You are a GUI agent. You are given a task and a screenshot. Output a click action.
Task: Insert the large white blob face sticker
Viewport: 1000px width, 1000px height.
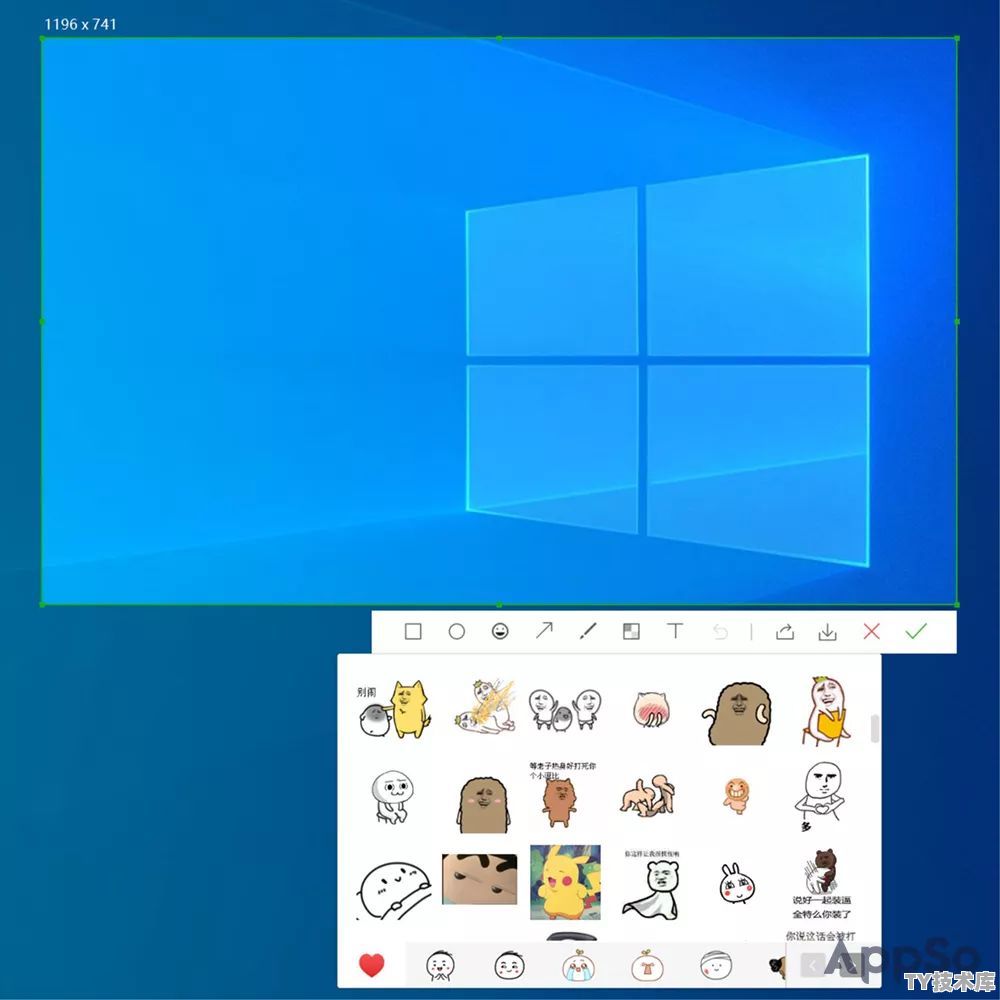pyautogui.click(x=393, y=891)
